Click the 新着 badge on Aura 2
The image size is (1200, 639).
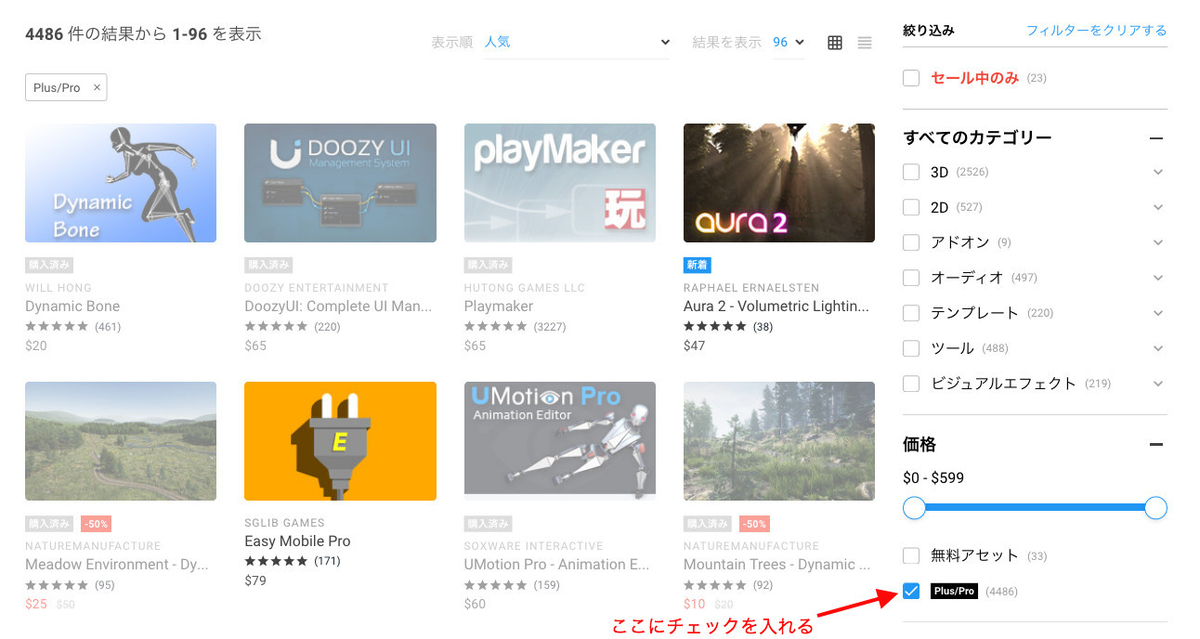697,265
